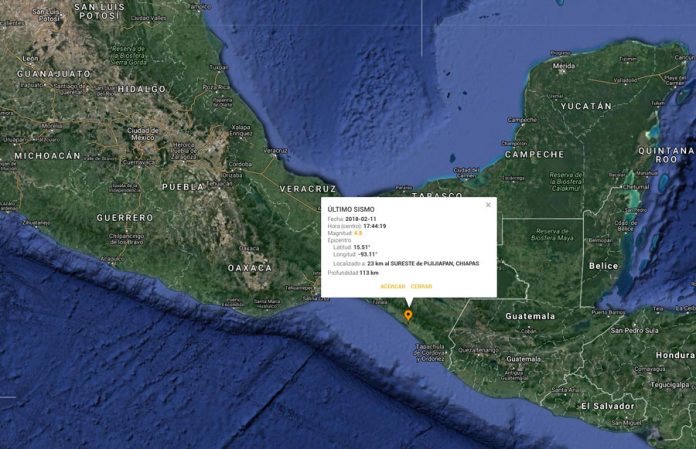Click the ACERCAR zoom-in link
696x449 pixels.
(393, 286)
